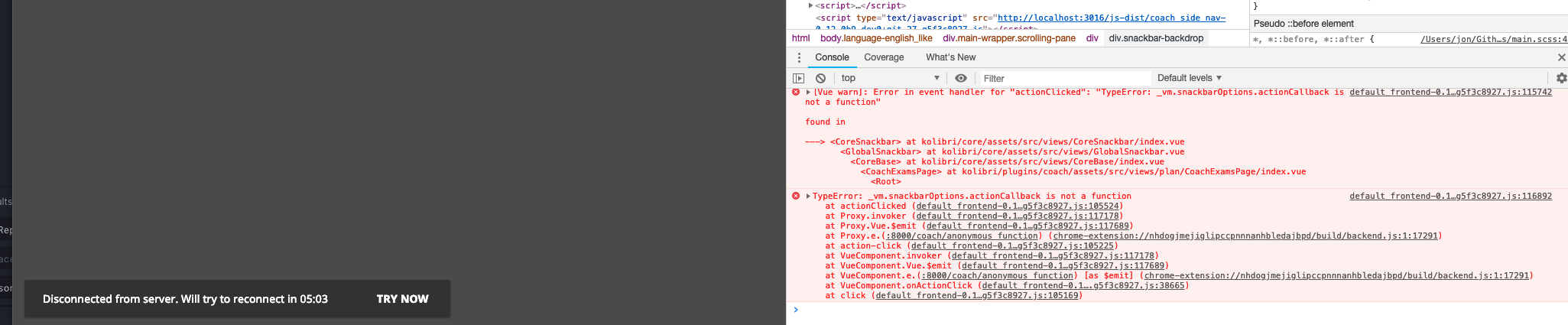Open the main.scss source link in Styles
1568x325 pixels.
[1494, 39]
